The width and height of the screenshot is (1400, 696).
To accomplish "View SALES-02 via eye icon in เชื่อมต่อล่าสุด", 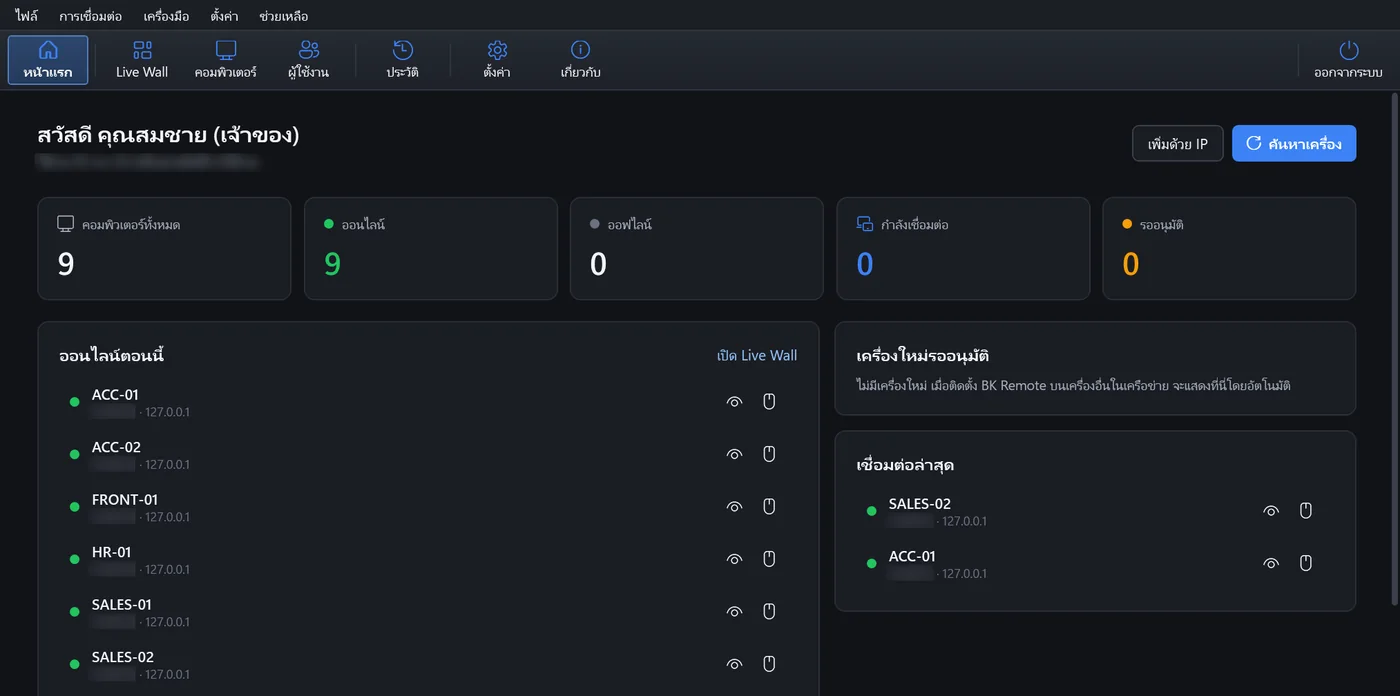I will [1271, 511].
